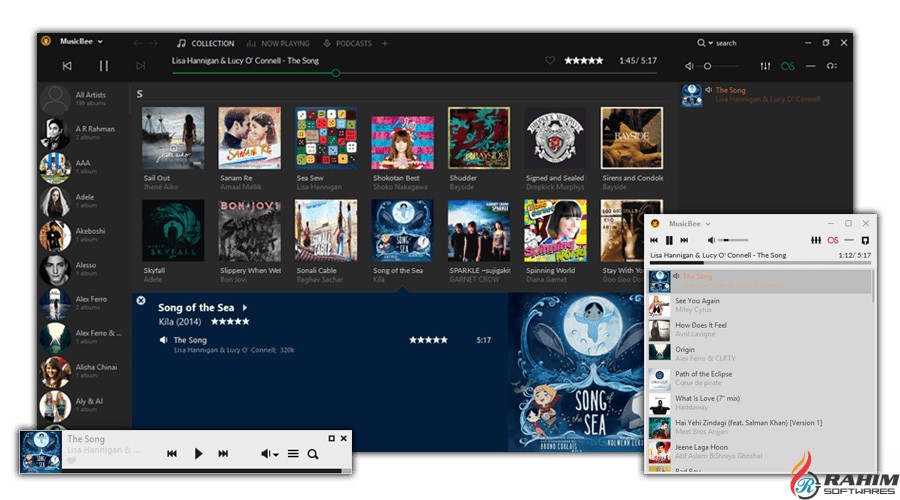
Task: Mute volume using main window speaker icon
Action: click(x=689, y=66)
